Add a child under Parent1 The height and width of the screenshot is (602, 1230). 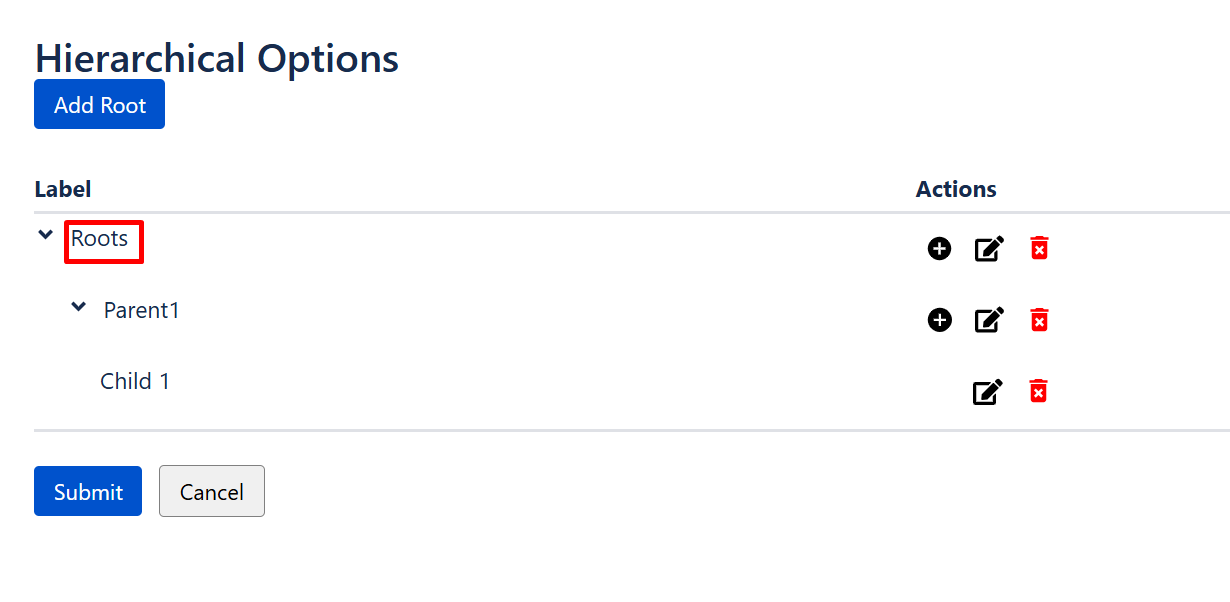pyautogui.click(x=939, y=320)
